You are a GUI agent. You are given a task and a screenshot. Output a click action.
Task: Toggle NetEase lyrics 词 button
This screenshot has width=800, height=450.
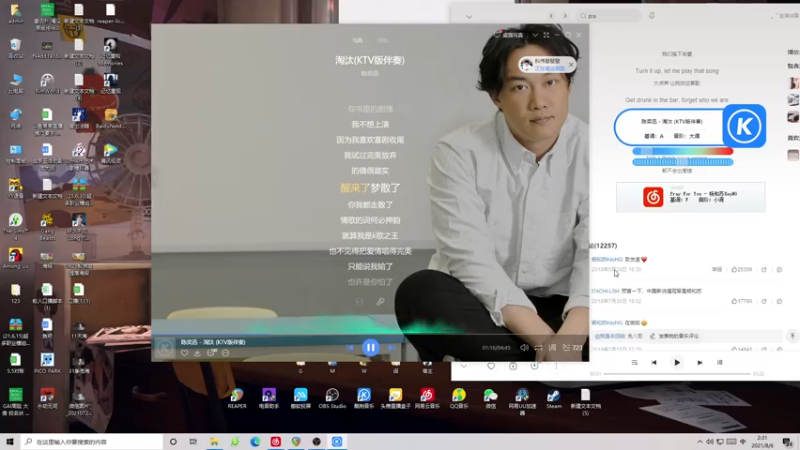click(719, 362)
